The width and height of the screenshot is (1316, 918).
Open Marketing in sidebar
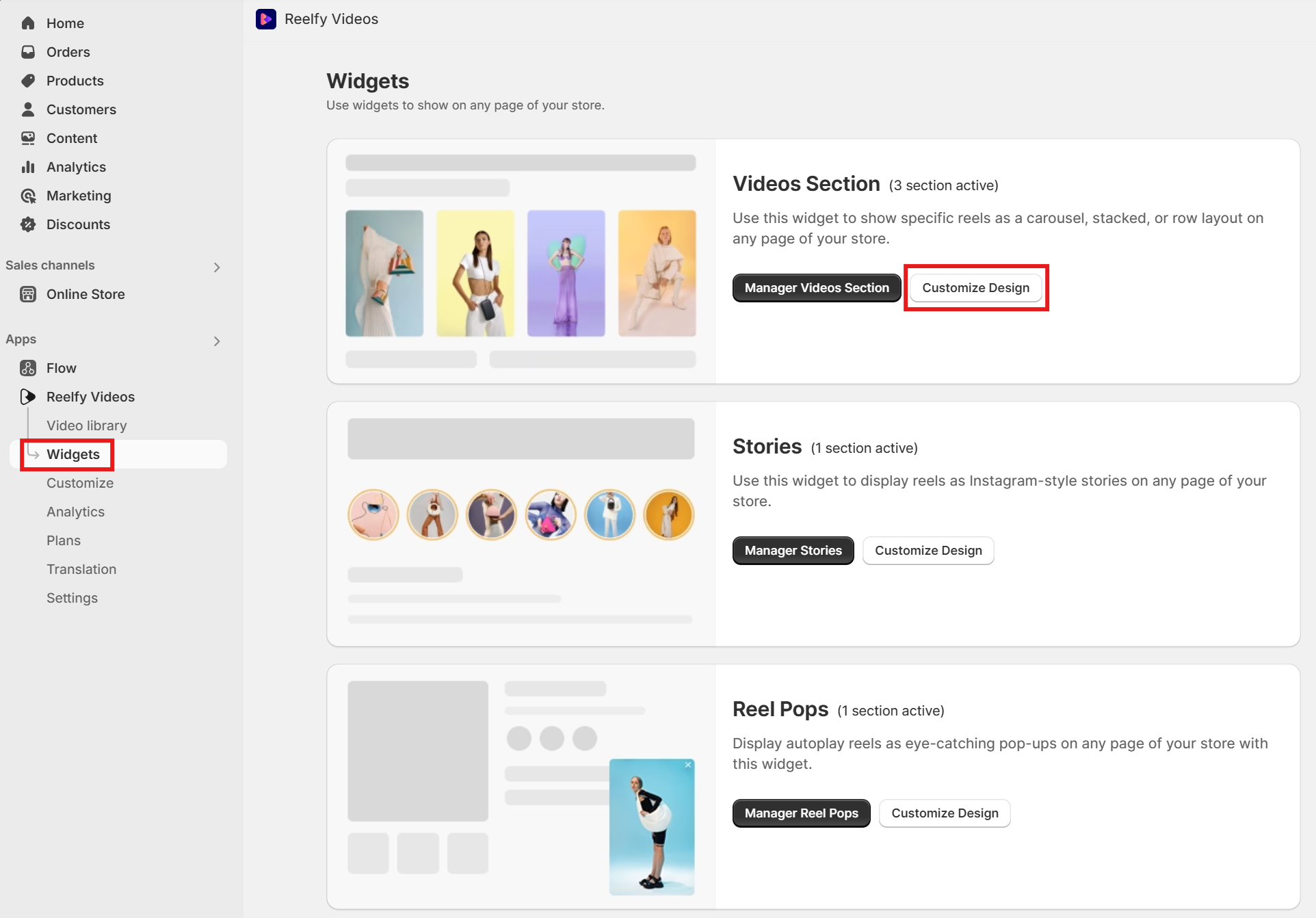coord(79,196)
